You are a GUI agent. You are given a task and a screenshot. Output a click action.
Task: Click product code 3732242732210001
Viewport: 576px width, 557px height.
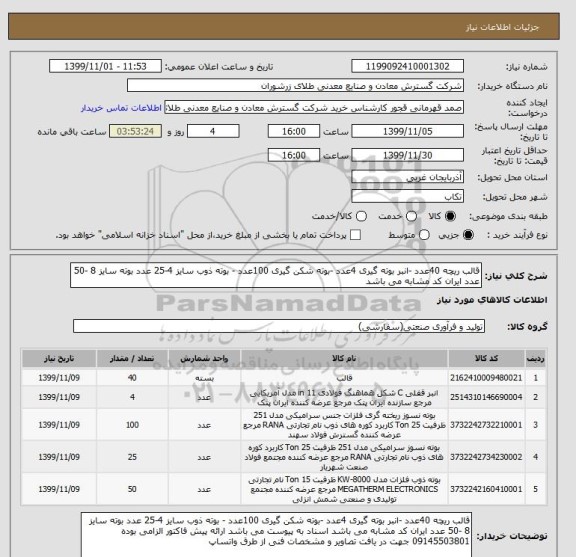[x=486, y=425]
